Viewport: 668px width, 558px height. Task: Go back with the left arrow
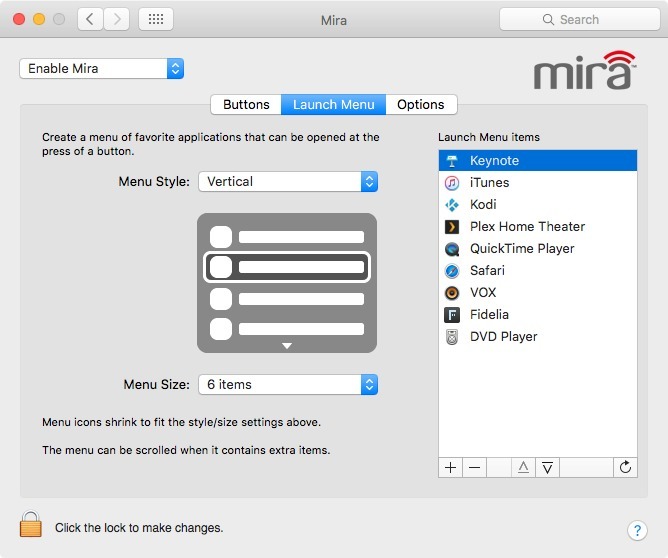(90, 19)
